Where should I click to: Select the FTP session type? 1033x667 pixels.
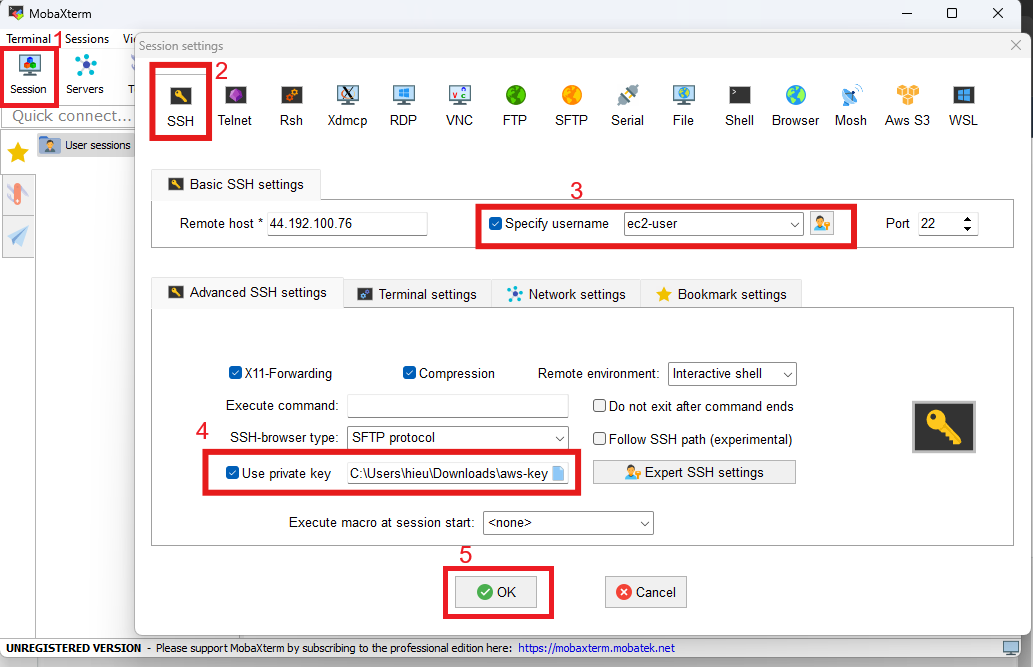point(515,105)
